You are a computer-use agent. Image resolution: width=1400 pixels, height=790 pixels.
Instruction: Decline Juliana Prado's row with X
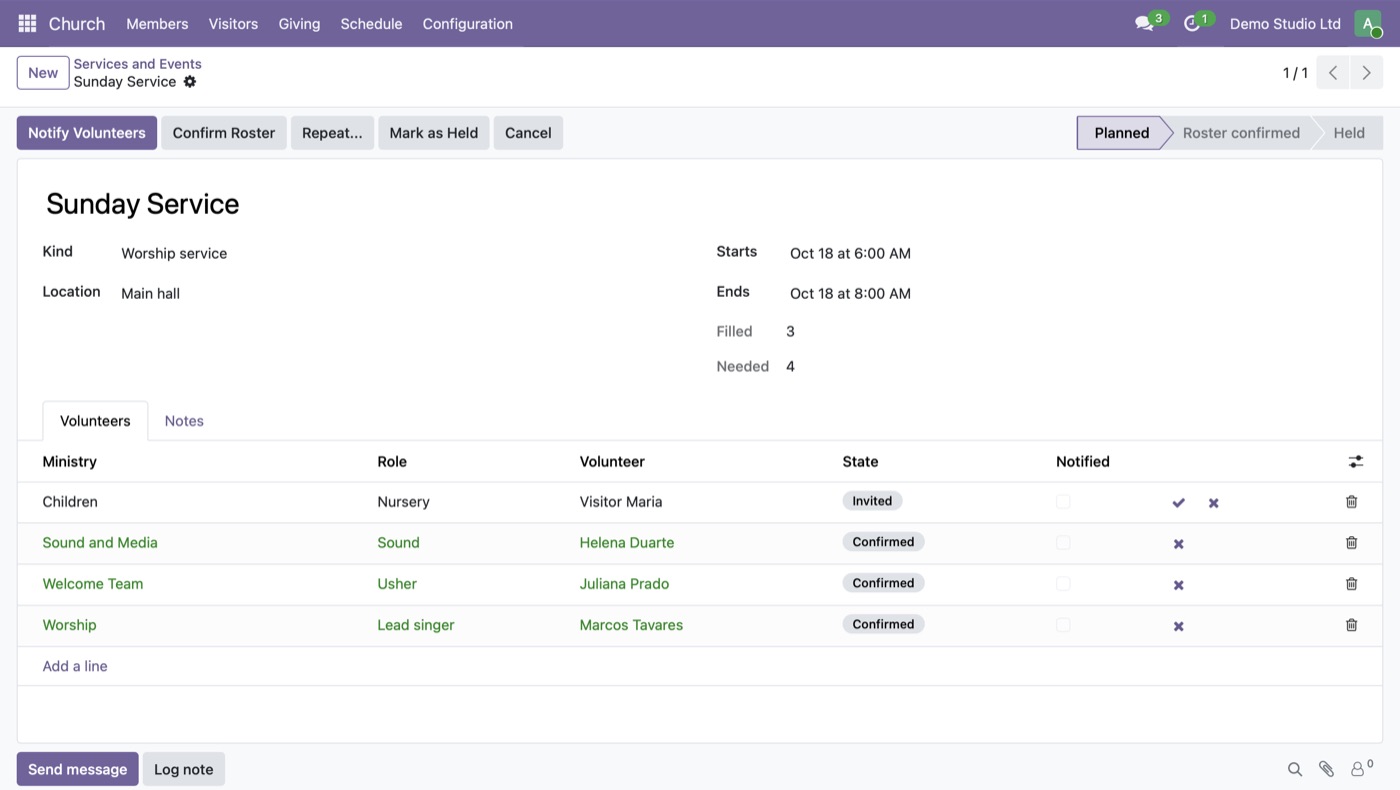pyautogui.click(x=1178, y=585)
